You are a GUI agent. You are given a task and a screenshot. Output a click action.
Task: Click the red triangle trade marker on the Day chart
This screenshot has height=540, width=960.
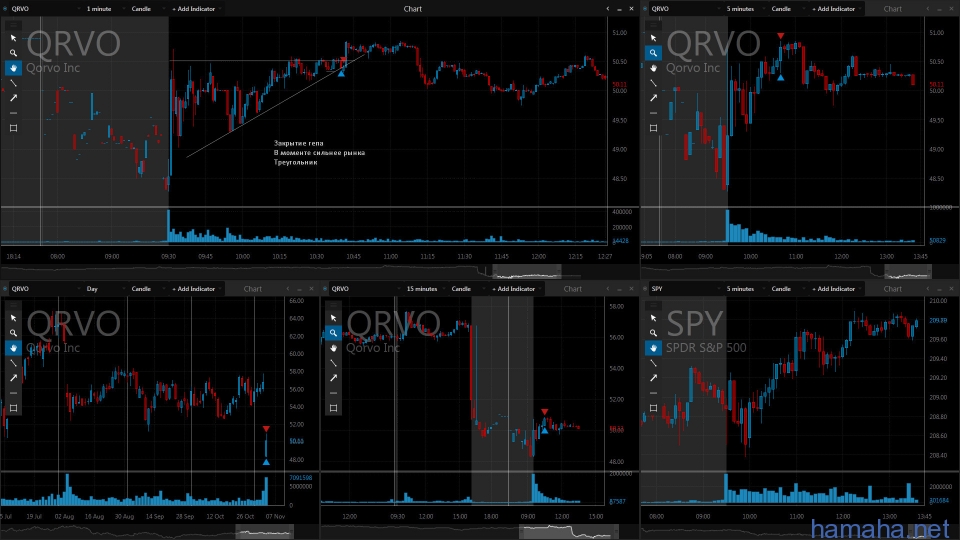pyautogui.click(x=266, y=429)
